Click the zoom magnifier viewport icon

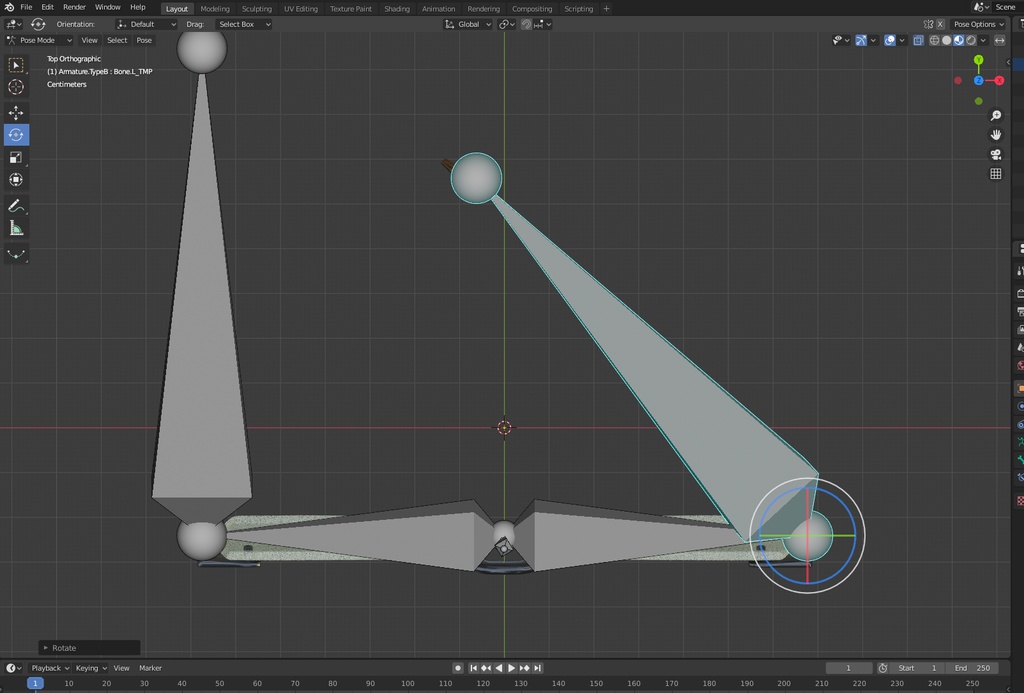click(x=995, y=115)
